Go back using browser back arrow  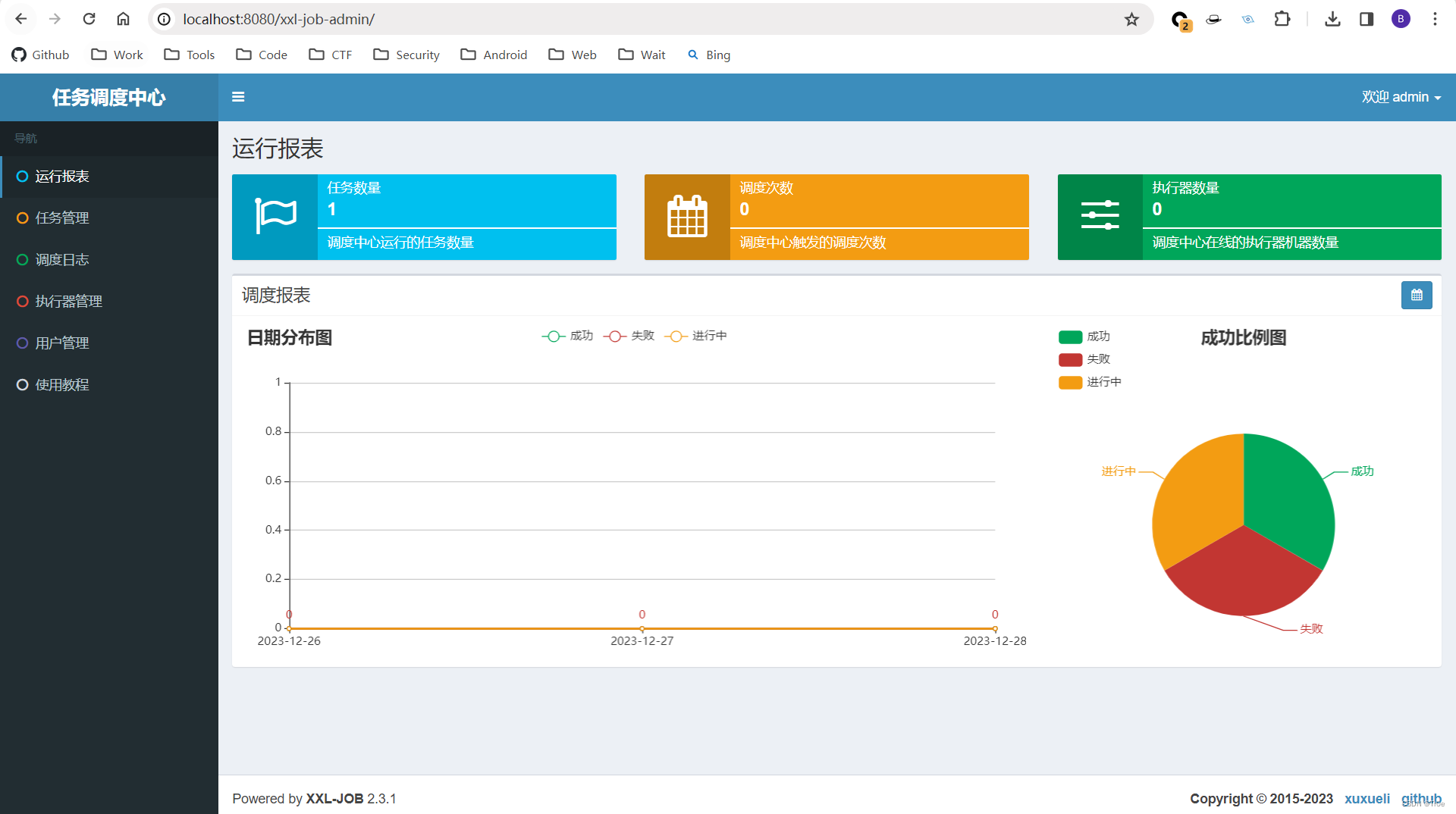click(21, 19)
